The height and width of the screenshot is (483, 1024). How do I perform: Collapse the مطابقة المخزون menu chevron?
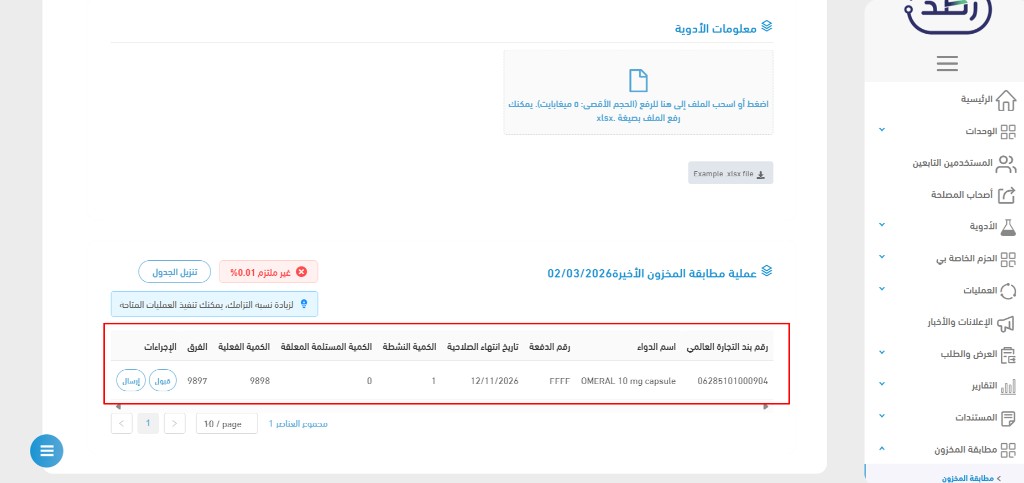(882, 448)
